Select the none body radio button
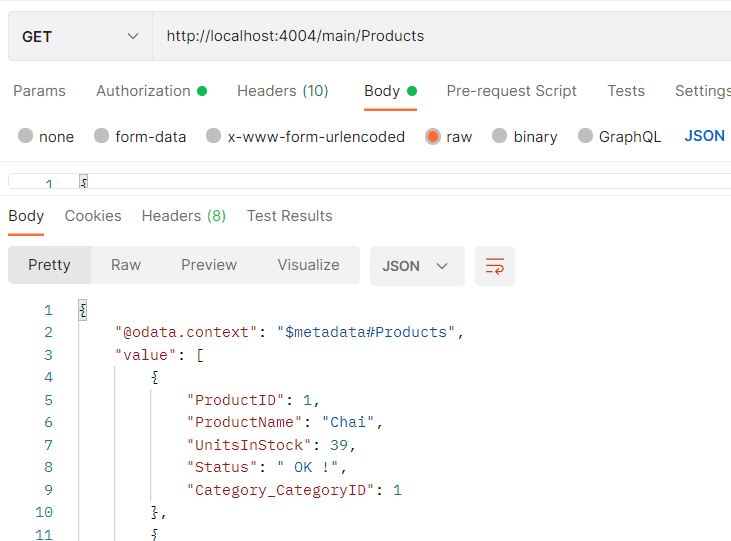Viewport: 731px width, 541px height. [26, 136]
